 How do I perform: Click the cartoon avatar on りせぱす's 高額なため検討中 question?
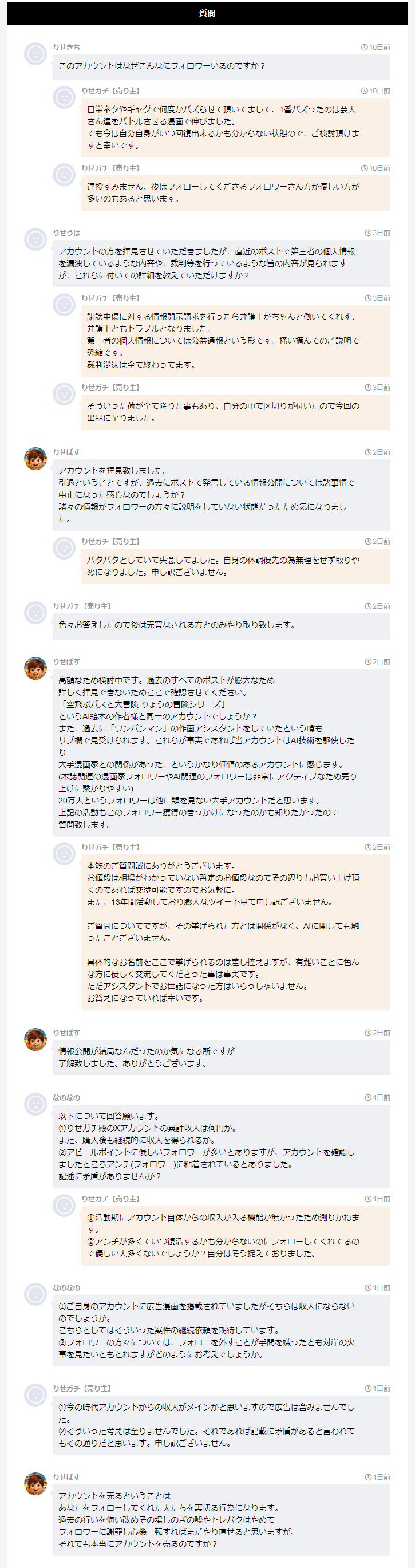pyautogui.click(x=35, y=668)
